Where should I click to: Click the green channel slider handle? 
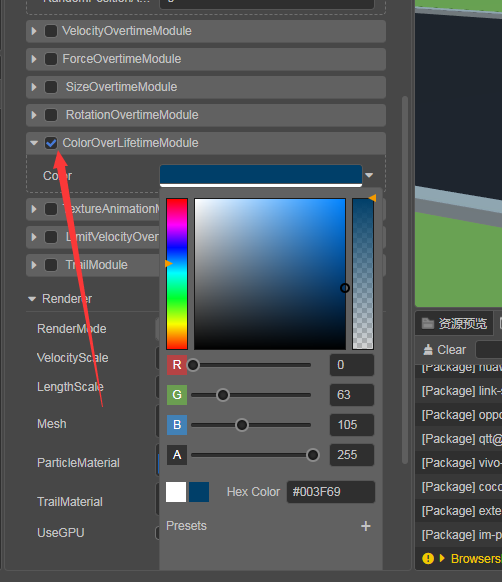(x=223, y=395)
